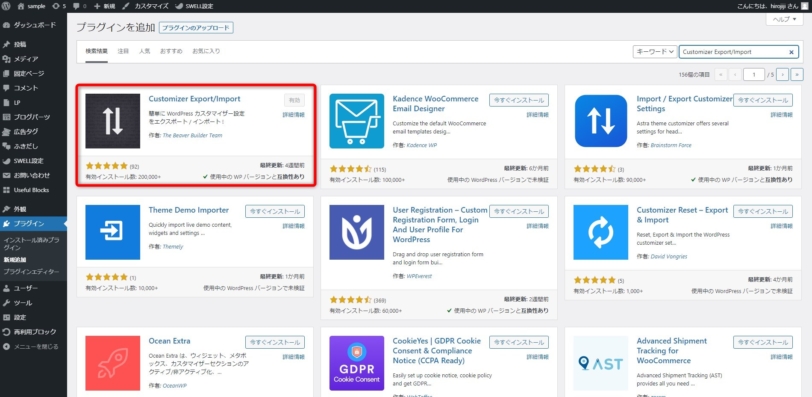Click Import / Export Customizer Settings icon
Image resolution: width=812 pixels, height=397 pixels.
[601, 121]
